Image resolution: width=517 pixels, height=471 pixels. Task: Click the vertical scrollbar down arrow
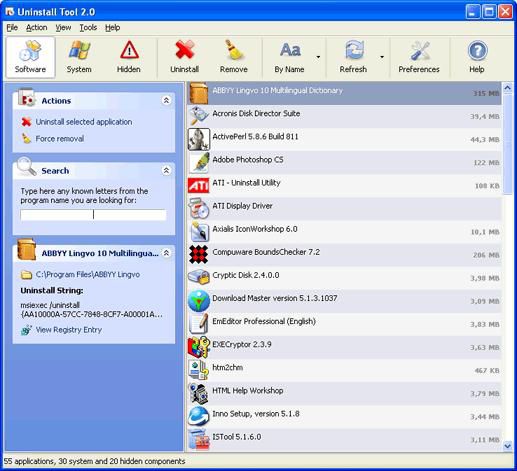(508, 445)
